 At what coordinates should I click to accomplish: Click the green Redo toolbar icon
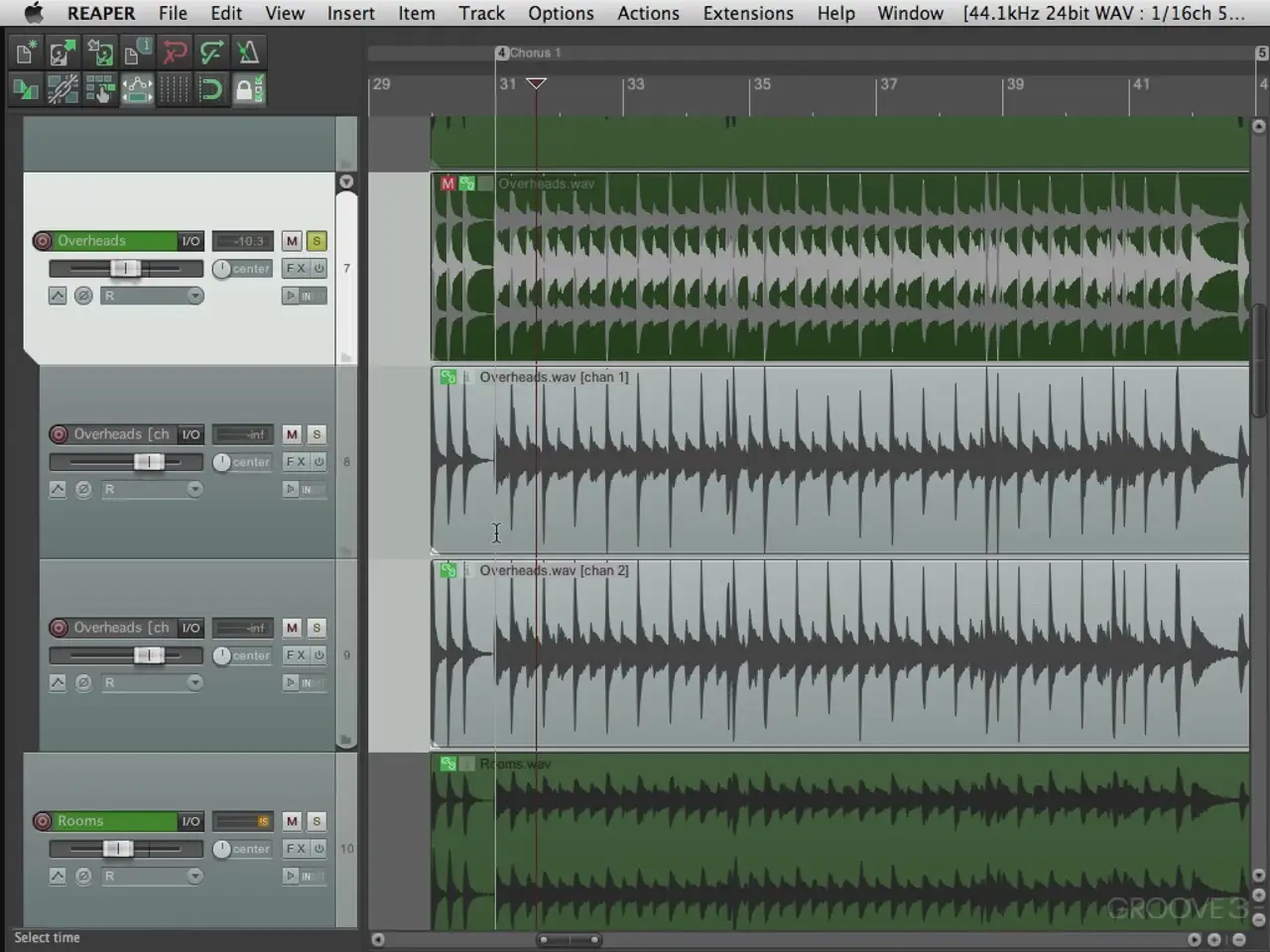click(x=211, y=53)
